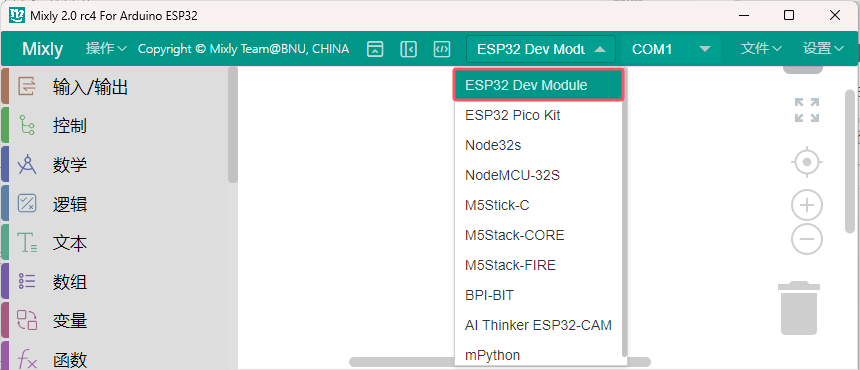Image resolution: width=860 pixels, height=370 pixels.
Task: Click the category sidebar vertical scrollbar
Action: coord(233,125)
